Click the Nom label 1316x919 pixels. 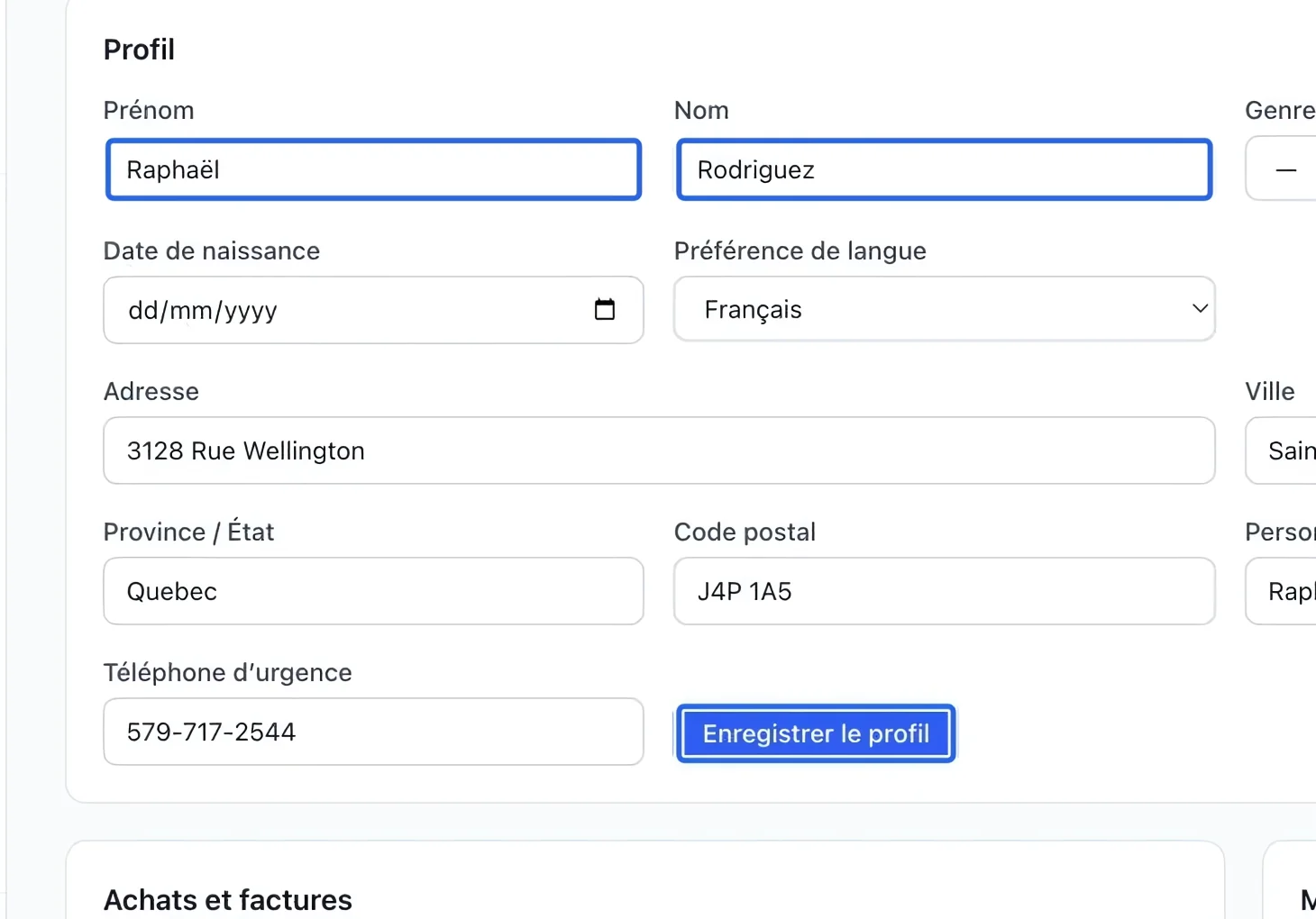pyautogui.click(x=701, y=110)
